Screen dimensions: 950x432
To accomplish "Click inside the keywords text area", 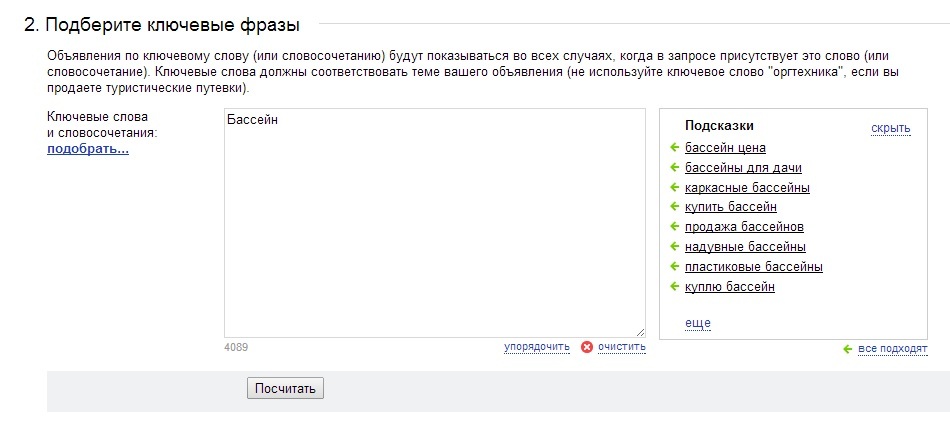I will pos(435,223).
